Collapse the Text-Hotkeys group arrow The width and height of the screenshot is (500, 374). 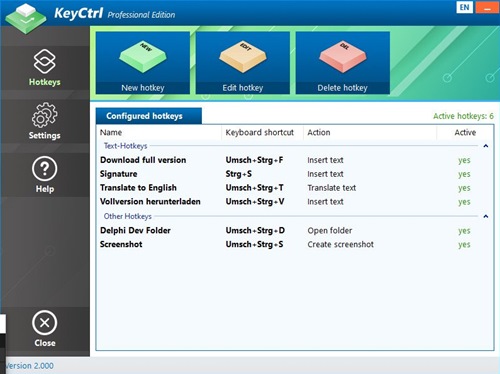pyautogui.click(x=486, y=146)
